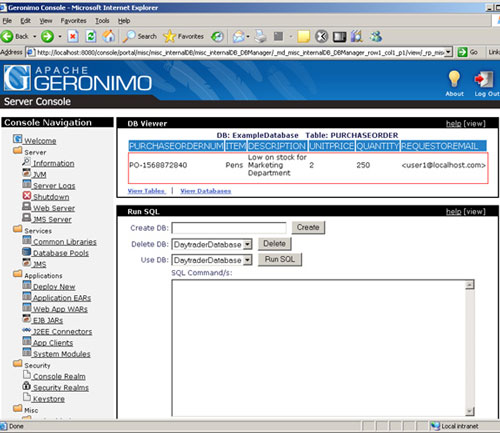Open the Run SQL help link
Screen dimensions: 500x433
(x=453, y=212)
